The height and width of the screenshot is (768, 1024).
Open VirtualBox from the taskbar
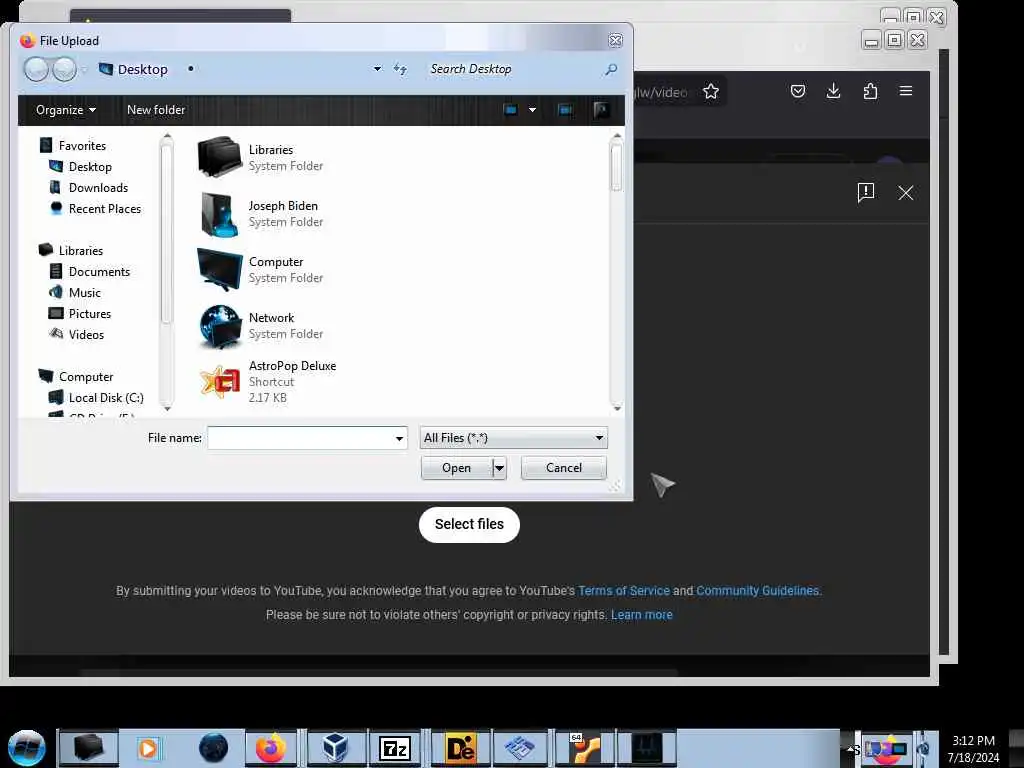tap(334, 748)
